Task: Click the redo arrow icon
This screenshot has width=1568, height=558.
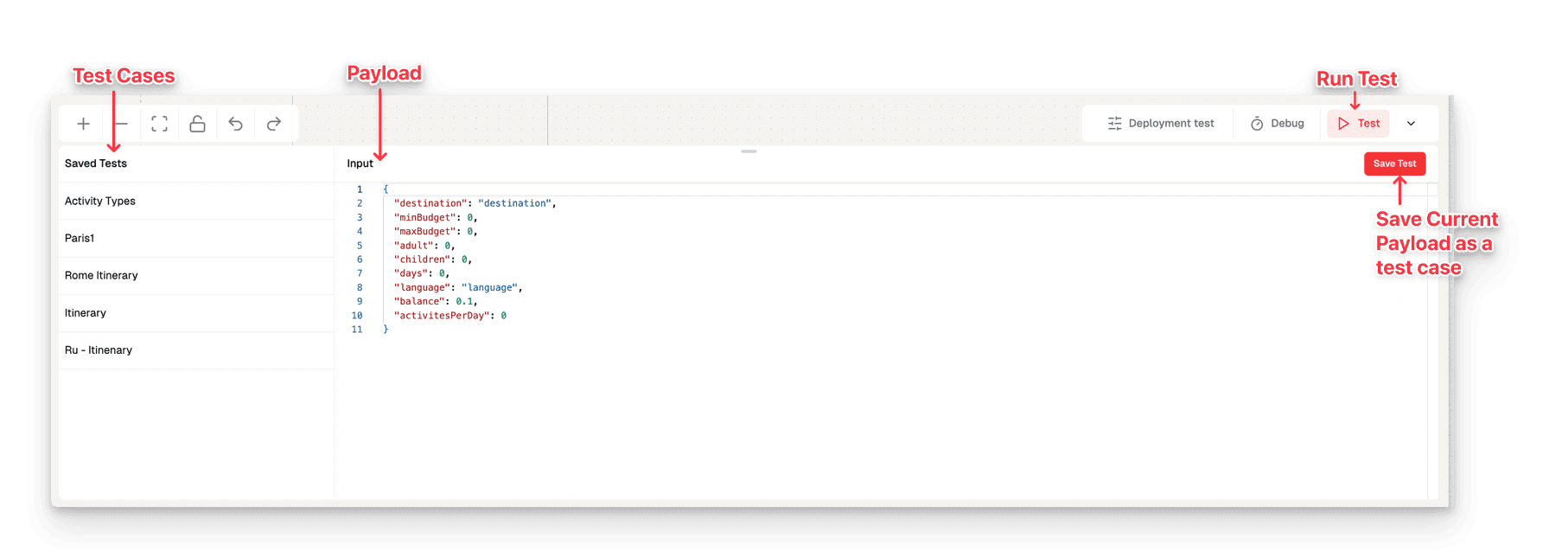Action: (273, 124)
